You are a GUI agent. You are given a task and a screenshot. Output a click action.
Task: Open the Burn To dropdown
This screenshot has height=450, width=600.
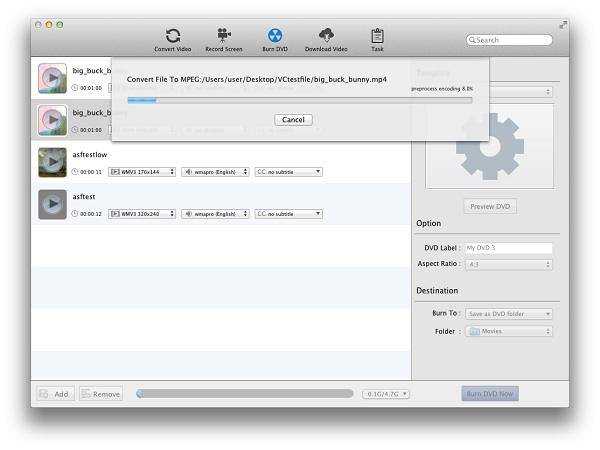509,314
